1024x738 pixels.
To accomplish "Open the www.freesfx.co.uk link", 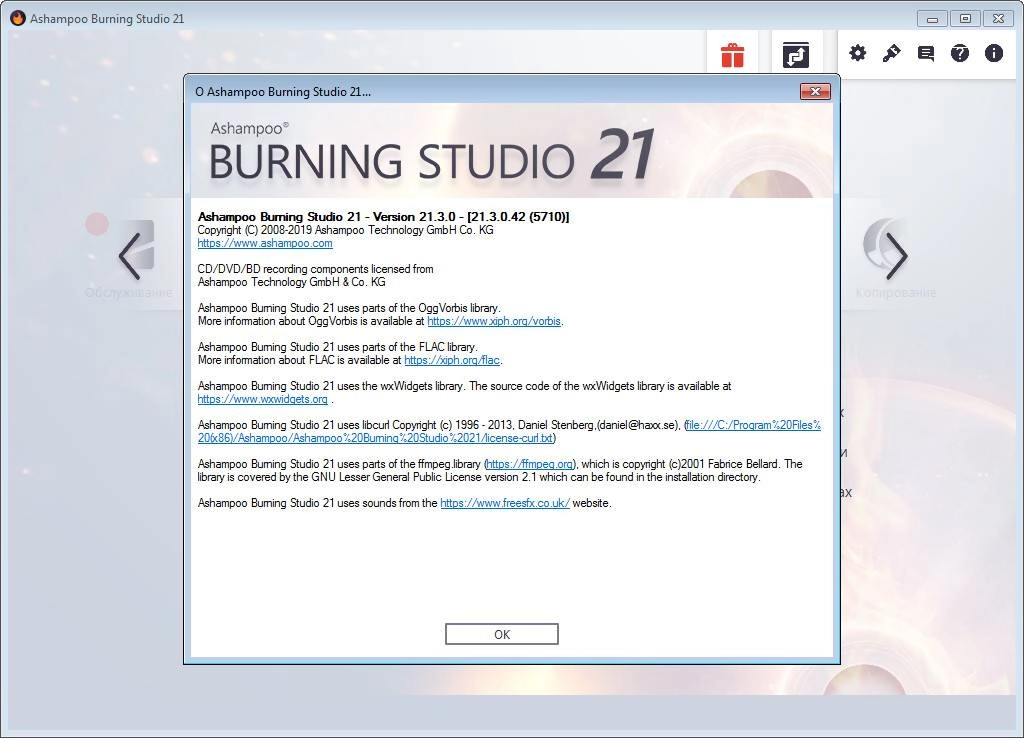I will coord(505,503).
